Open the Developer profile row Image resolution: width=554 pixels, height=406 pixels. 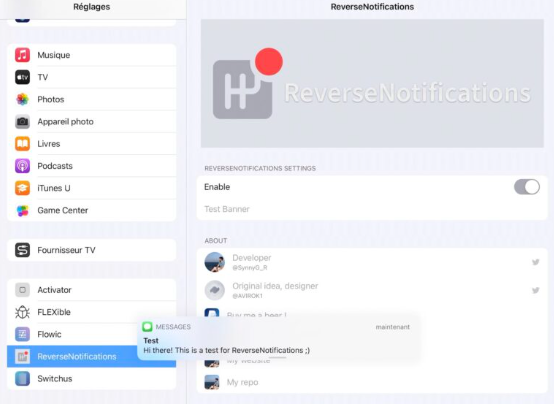tap(372, 262)
